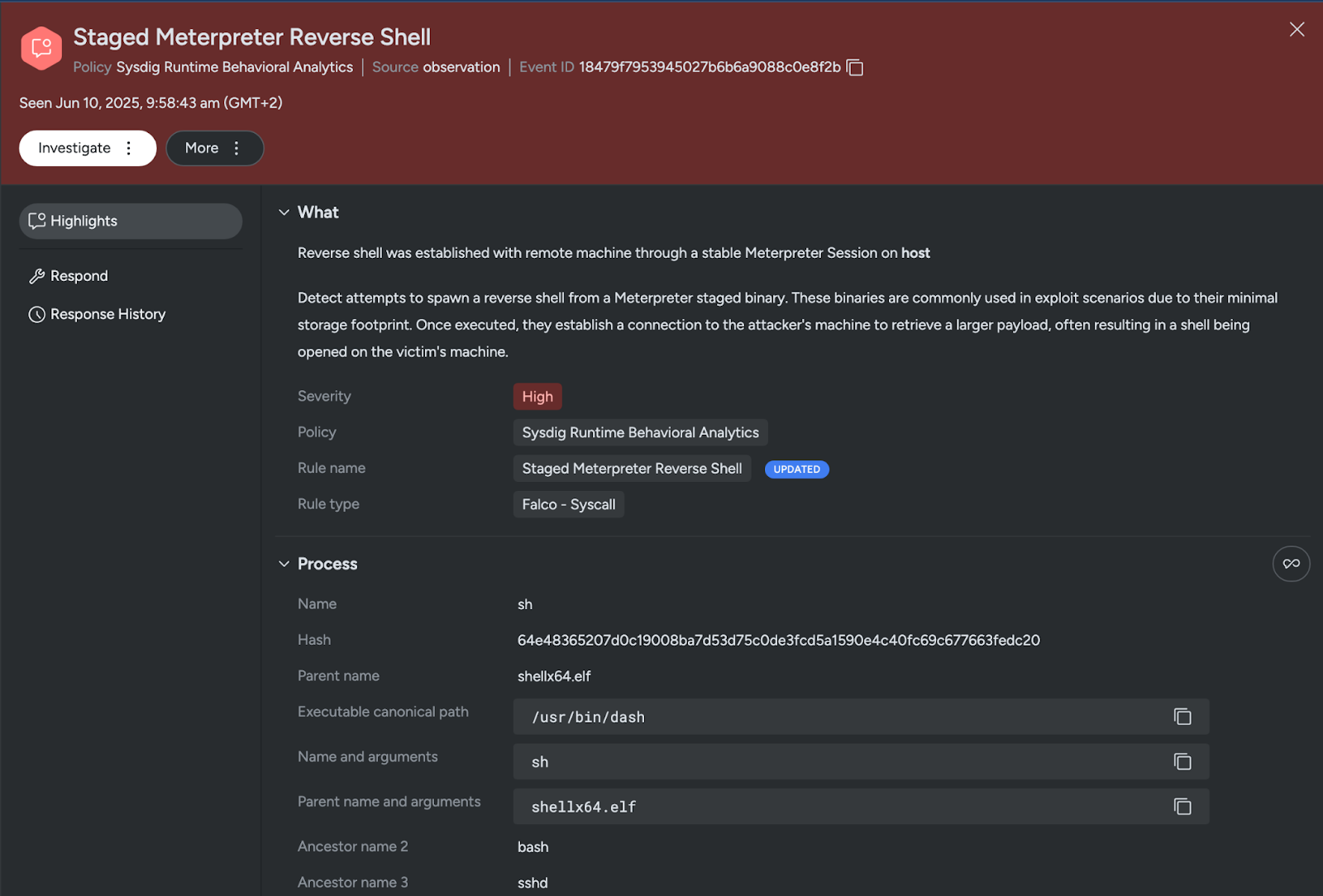
Task: Click the Rule name label
Action: (332, 468)
